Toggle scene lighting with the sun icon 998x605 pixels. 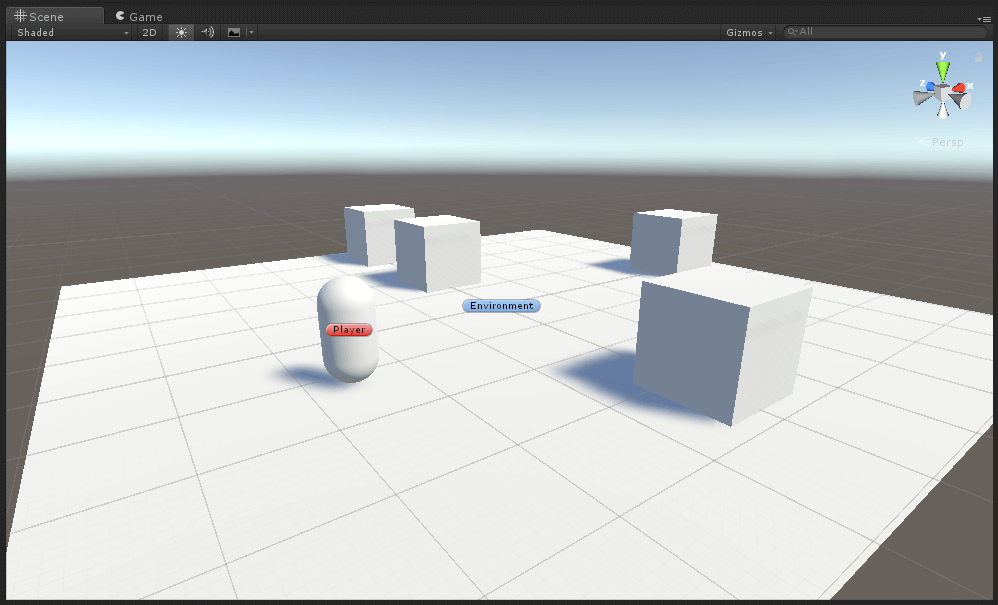pyautogui.click(x=181, y=32)
